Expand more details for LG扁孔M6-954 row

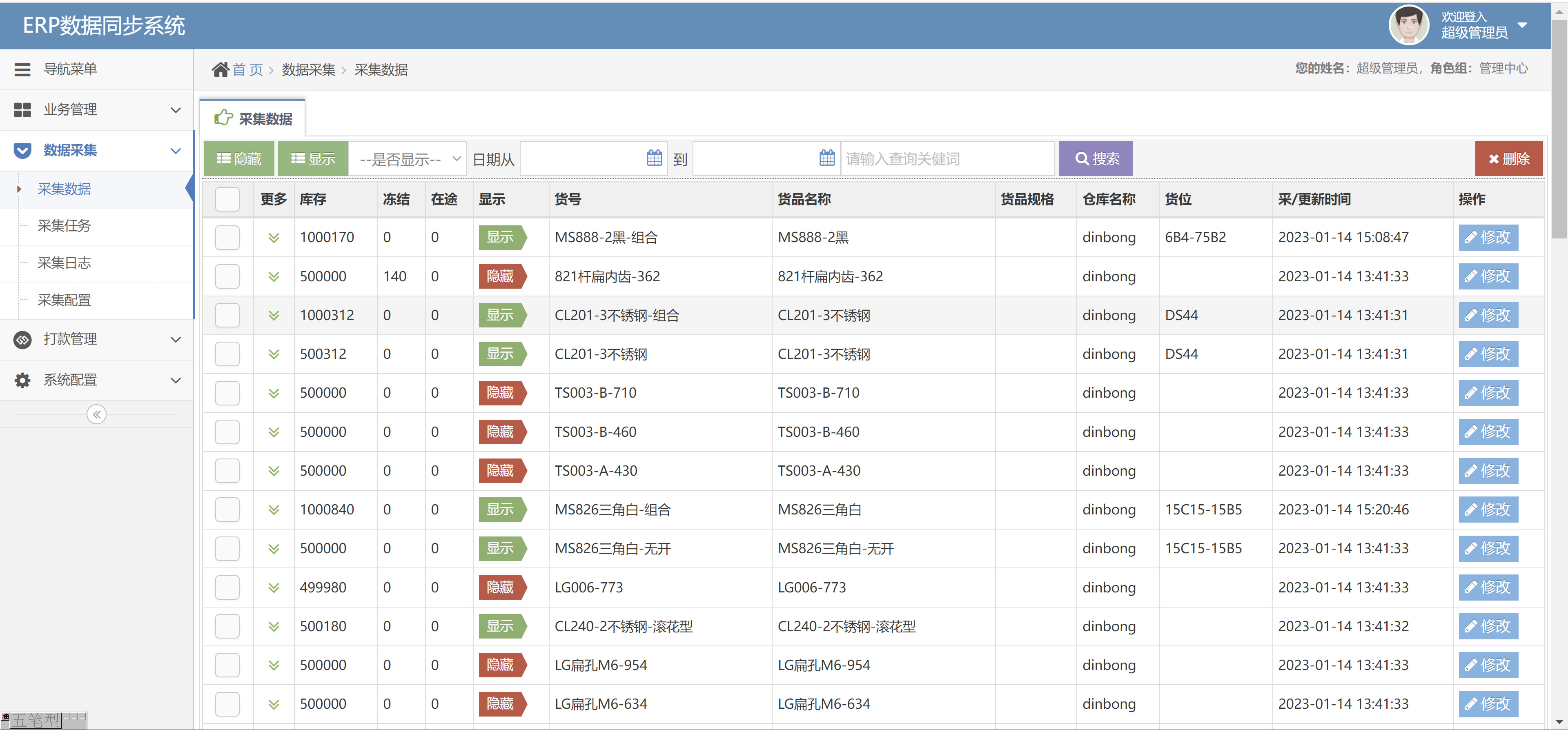coord(274,666)
